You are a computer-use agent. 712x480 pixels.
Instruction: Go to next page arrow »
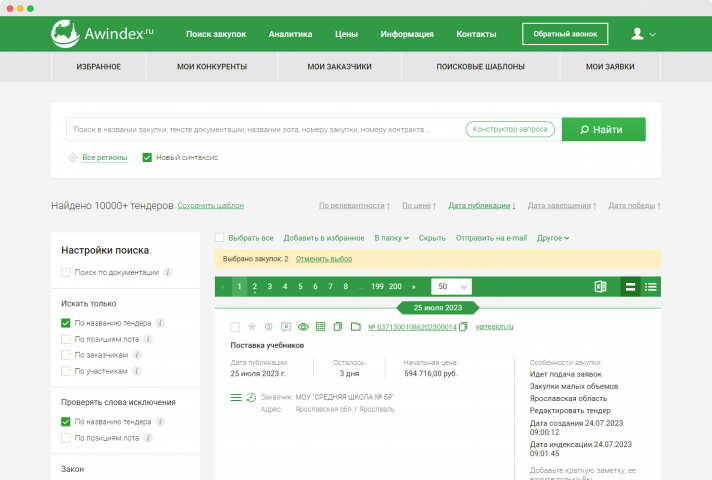point(413,287)
